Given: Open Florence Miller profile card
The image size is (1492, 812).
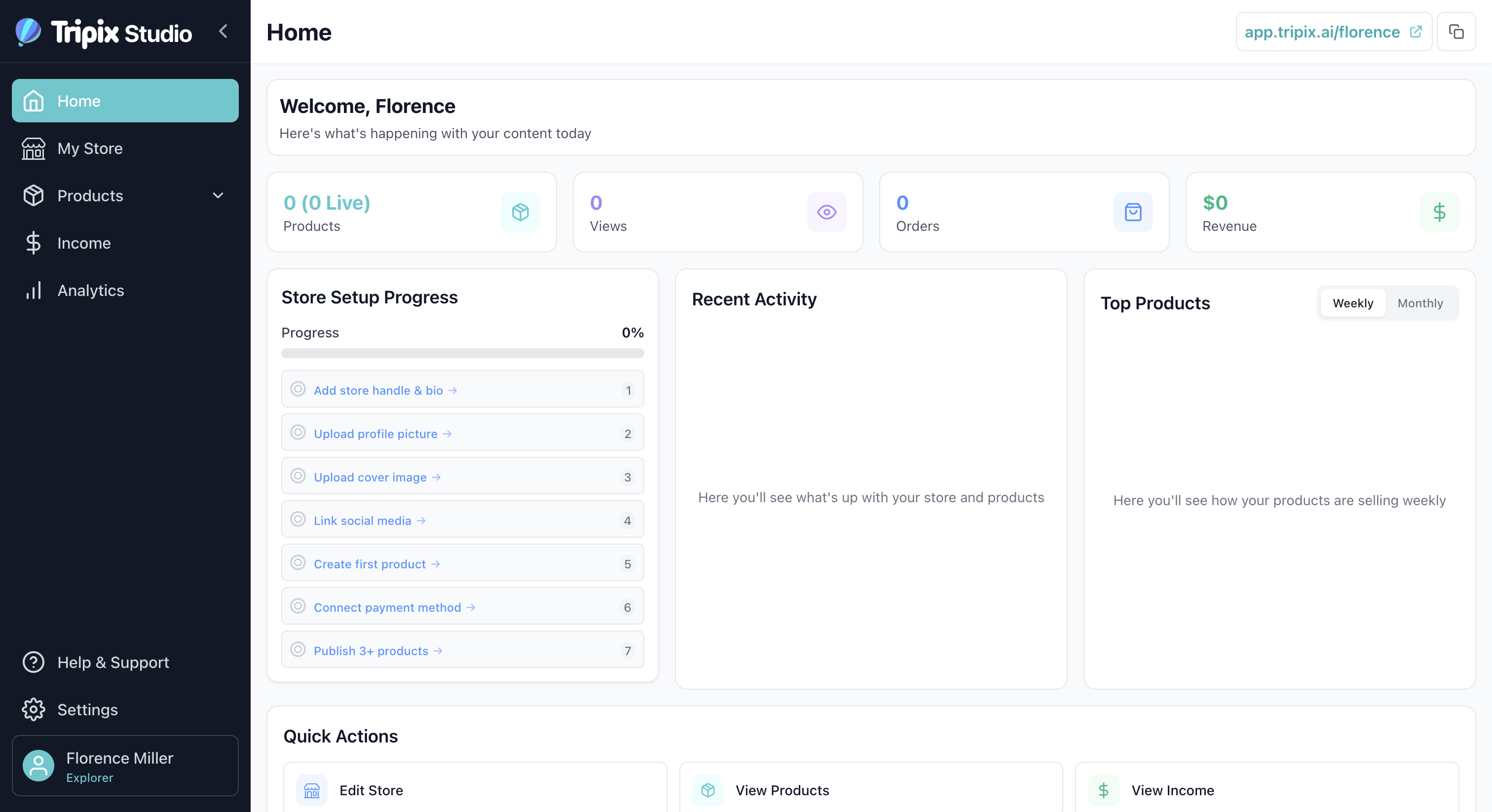Looking at the screenshot, I should 125,766.
